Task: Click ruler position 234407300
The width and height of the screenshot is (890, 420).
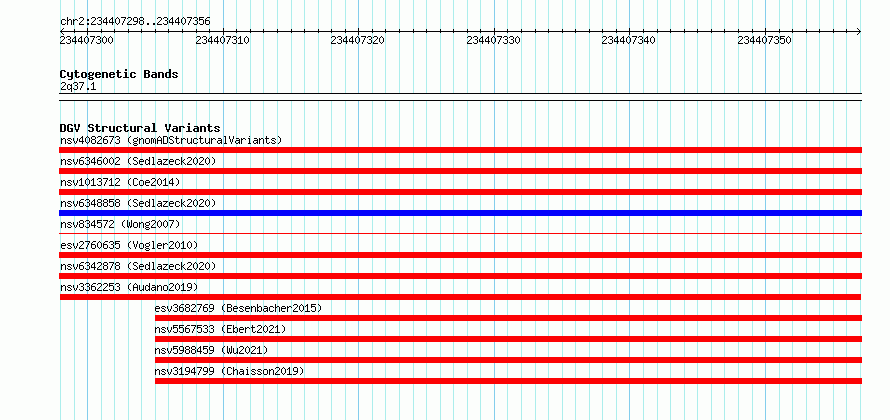Action: (x=87, y=40)
